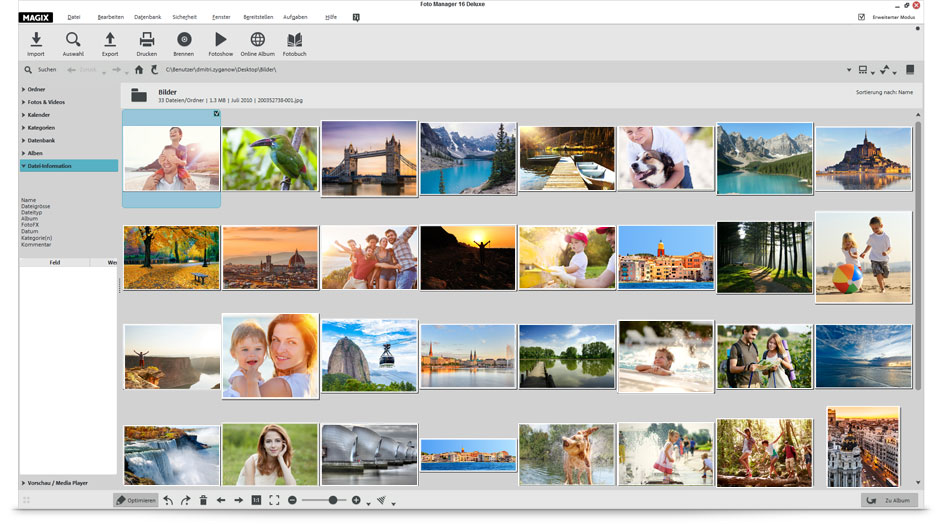Click the zoom-out minus icon
The width and height of the screenshot is (940, 524).
[x=293, y=500]
